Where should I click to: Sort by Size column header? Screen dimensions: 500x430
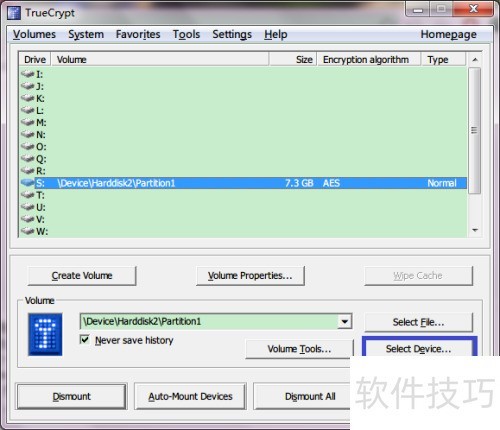[x=293, y=60]
